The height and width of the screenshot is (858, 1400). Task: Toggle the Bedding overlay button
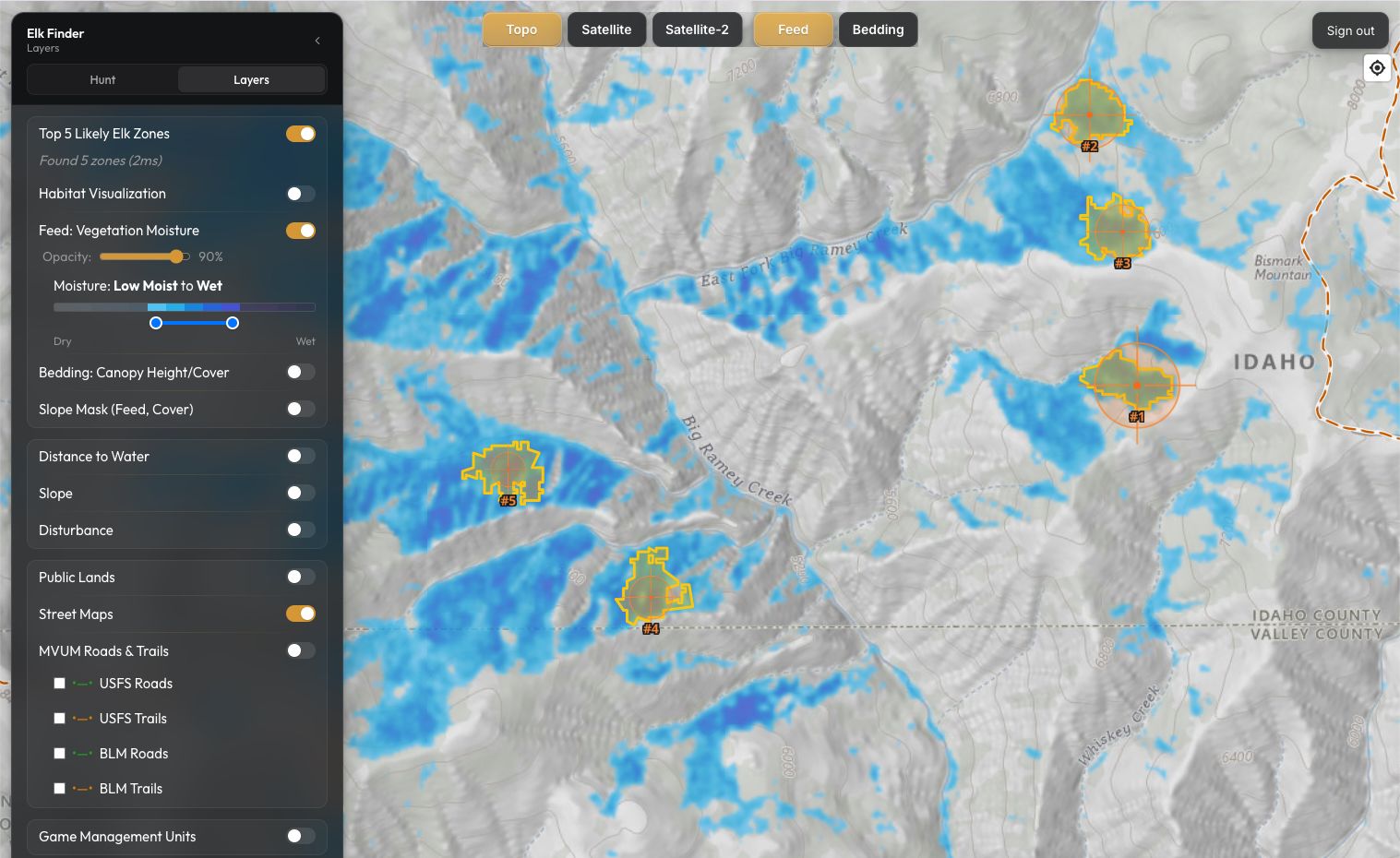[878, 30]
